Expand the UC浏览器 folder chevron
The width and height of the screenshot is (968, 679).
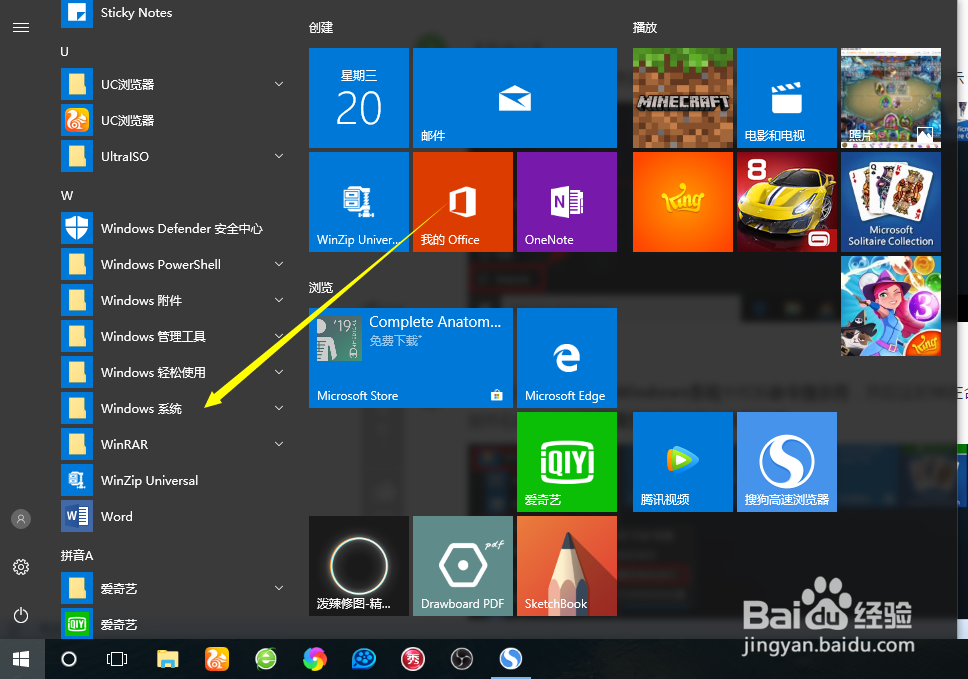click(279, 84)
